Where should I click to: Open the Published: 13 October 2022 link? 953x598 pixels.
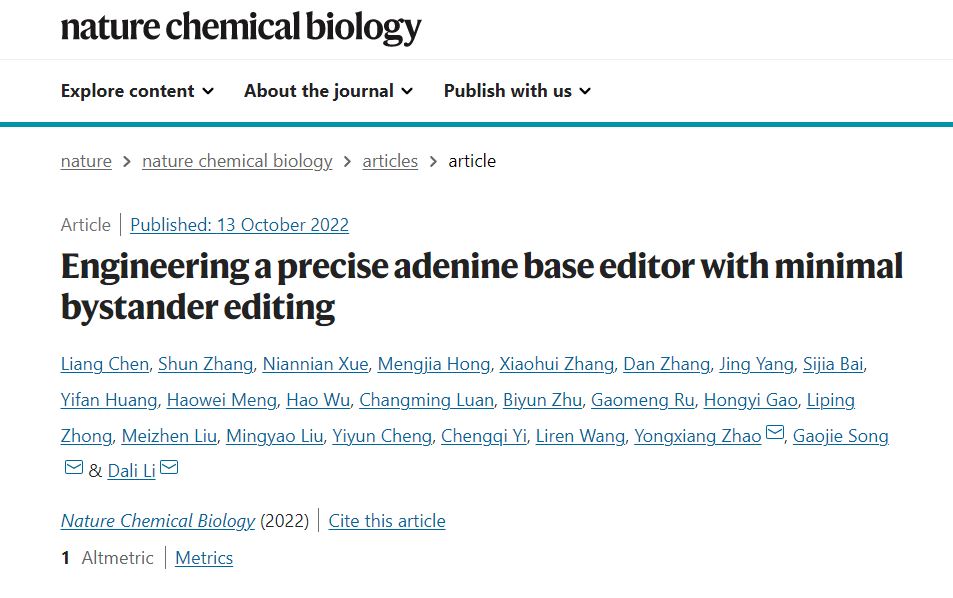coord(239,225)
